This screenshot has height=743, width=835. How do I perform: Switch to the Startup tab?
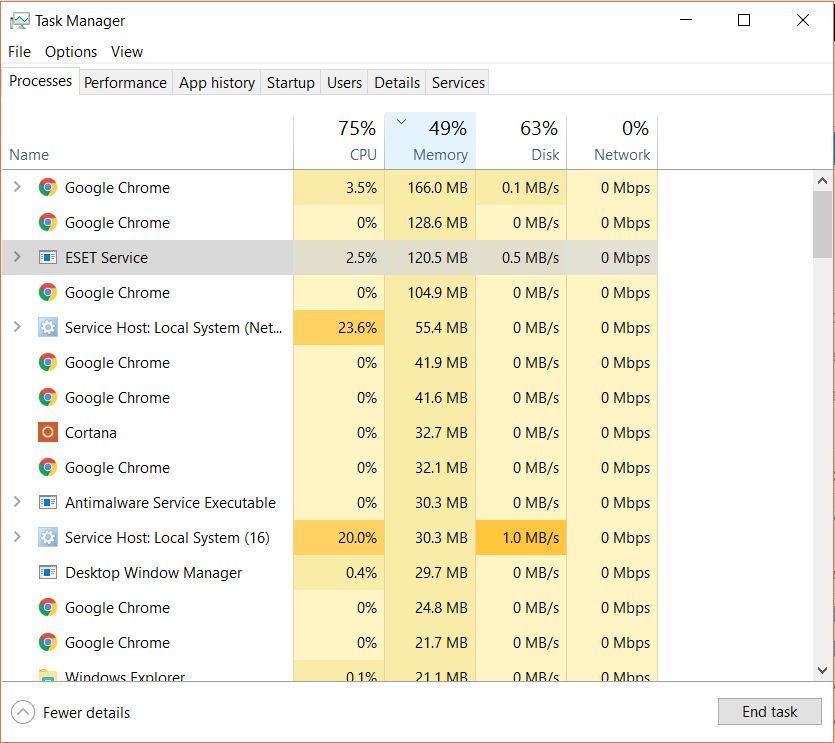(x=291, y=83)
